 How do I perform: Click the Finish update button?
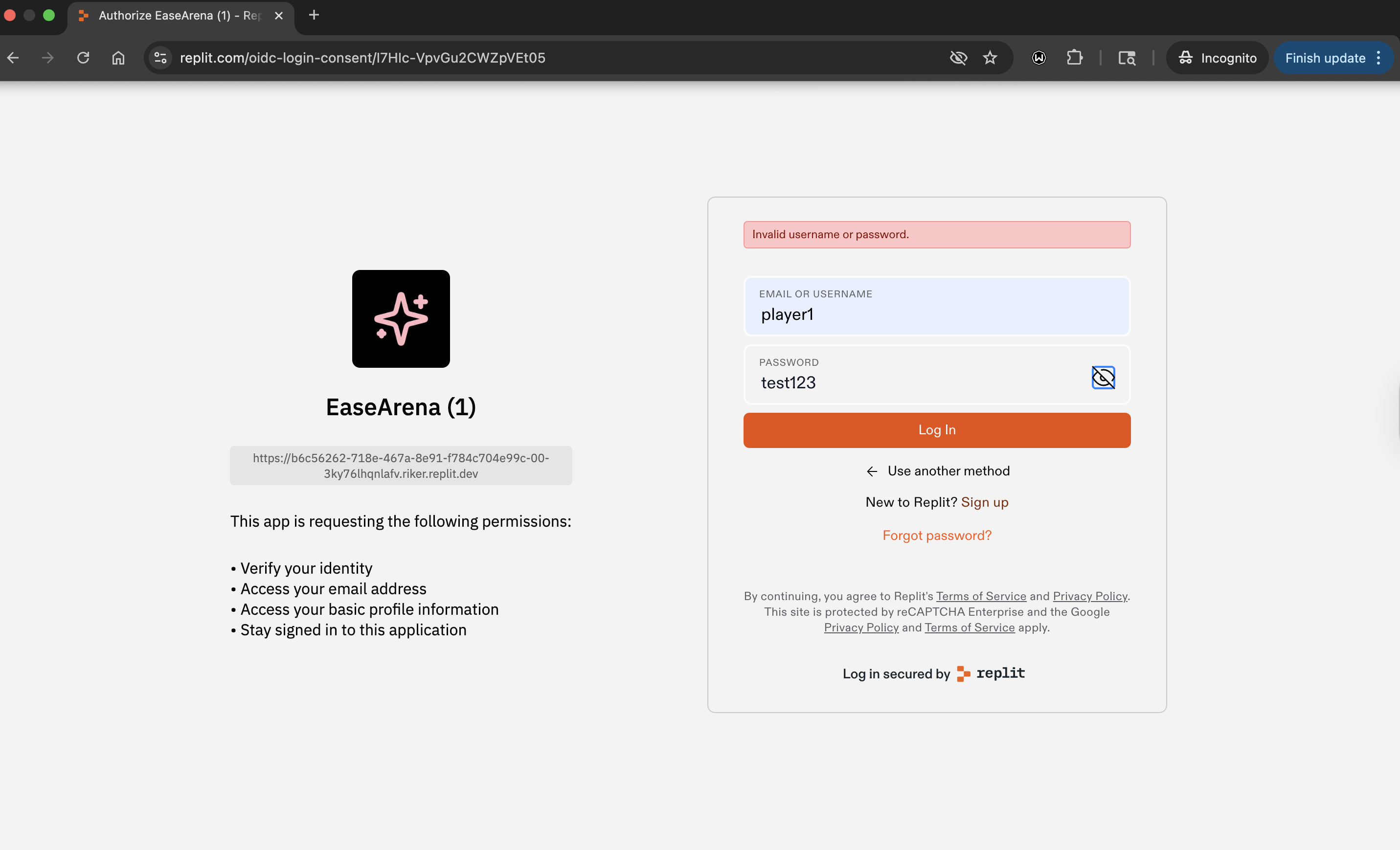1325,58
